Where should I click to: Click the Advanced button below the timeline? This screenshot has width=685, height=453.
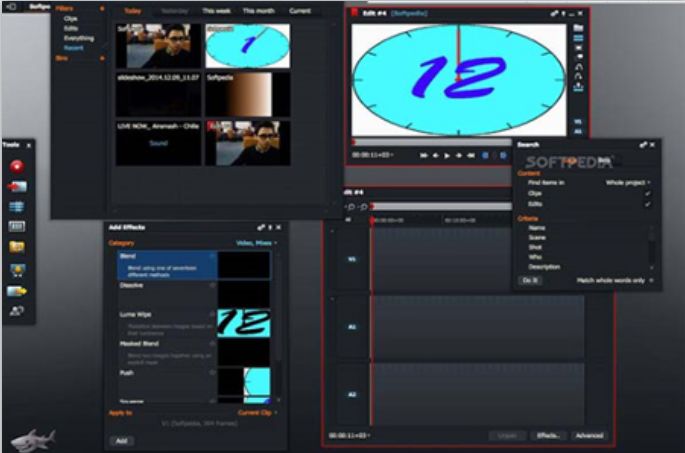point(589,436)
